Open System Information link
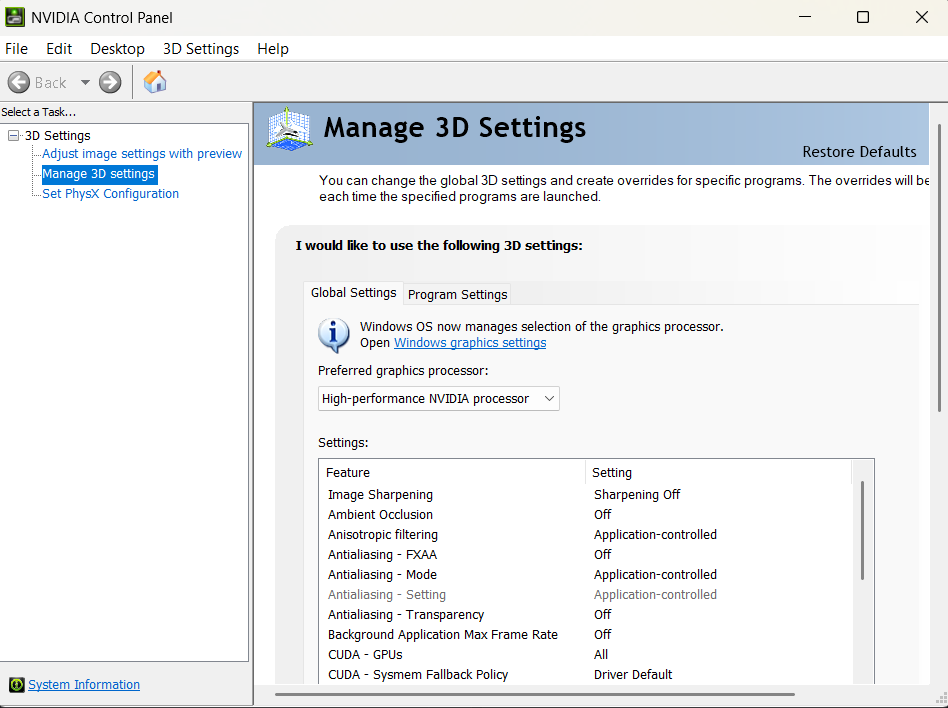The height and width of the screenshot is (708, 948). click(84, 684)
